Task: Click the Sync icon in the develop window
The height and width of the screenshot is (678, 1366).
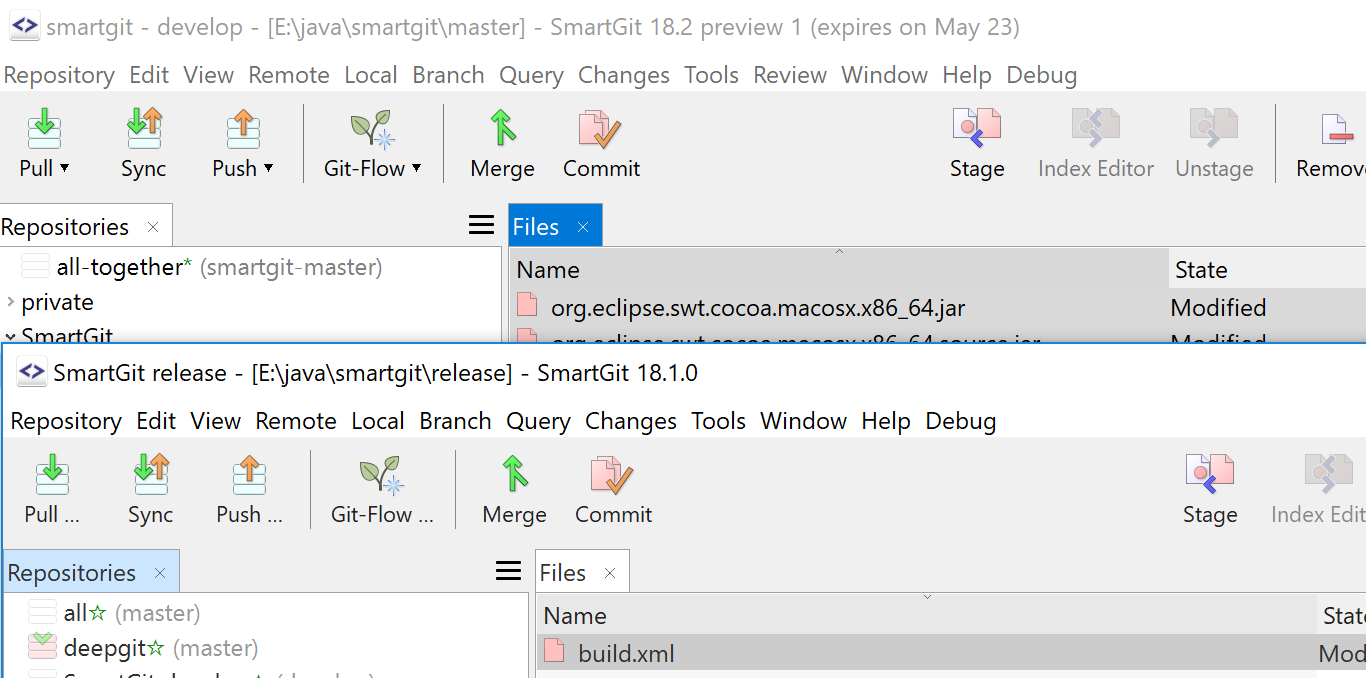Action: click(144, 128)
